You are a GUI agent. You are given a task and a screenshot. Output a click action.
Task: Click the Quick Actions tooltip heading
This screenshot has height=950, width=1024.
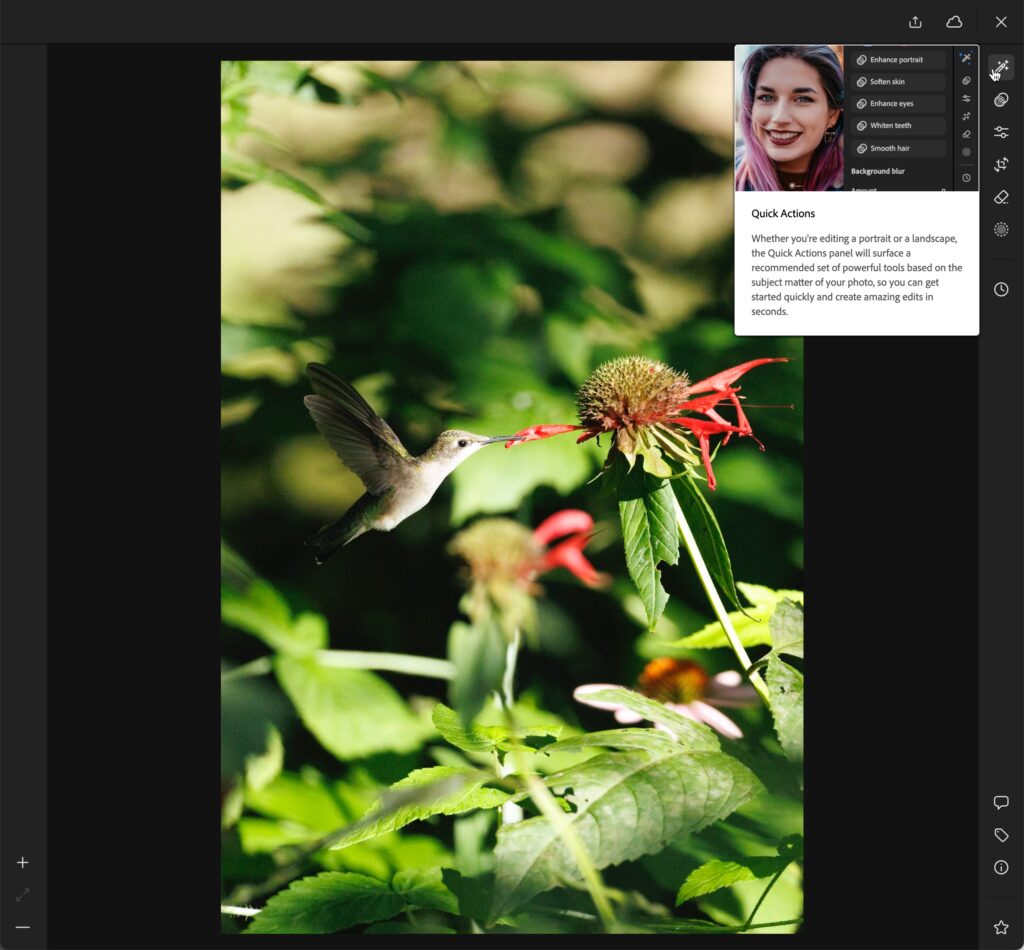[x=783, y=214]
